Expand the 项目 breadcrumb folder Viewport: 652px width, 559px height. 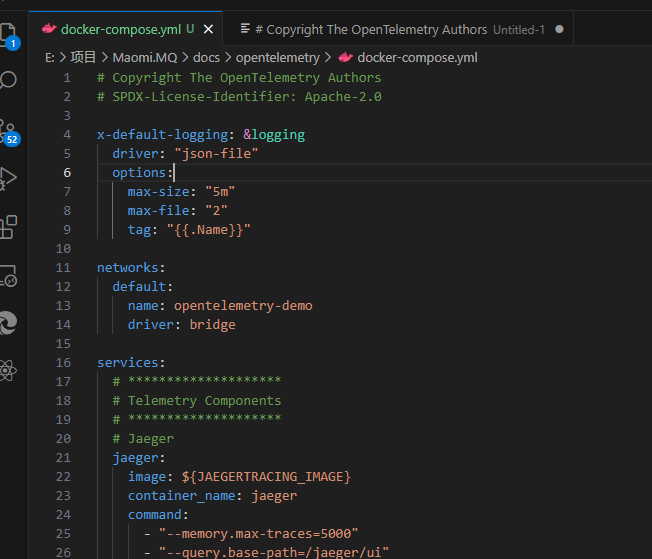click(x=83, y=57)
